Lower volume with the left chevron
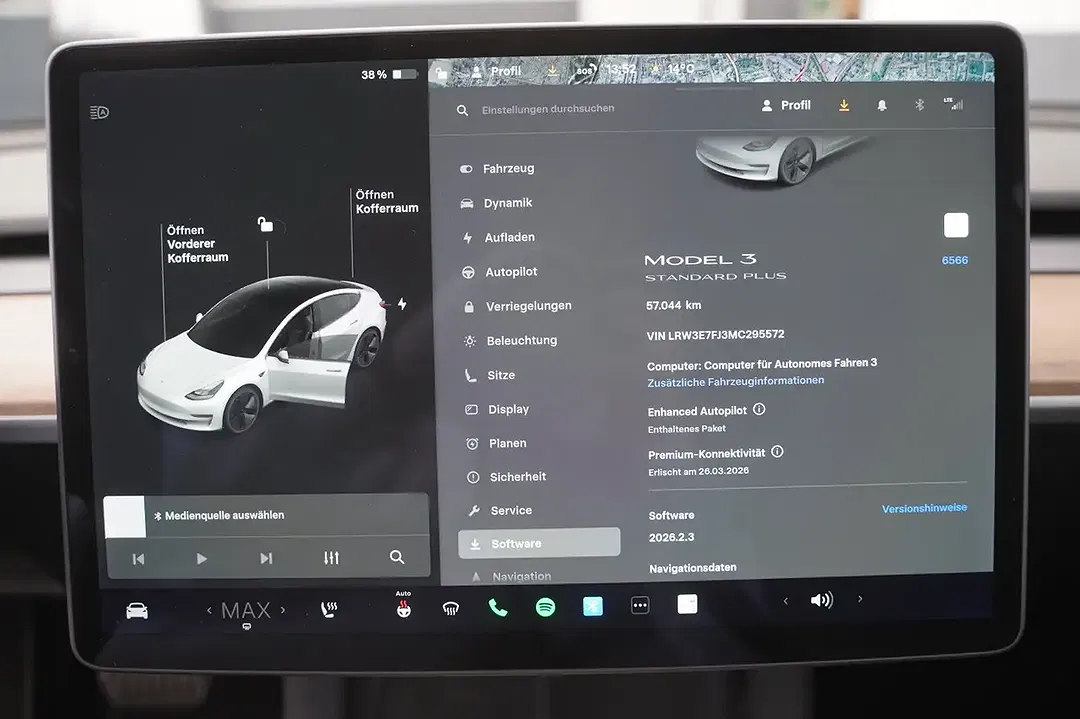This screenshot has height=719, width=1080. (785, 601)
